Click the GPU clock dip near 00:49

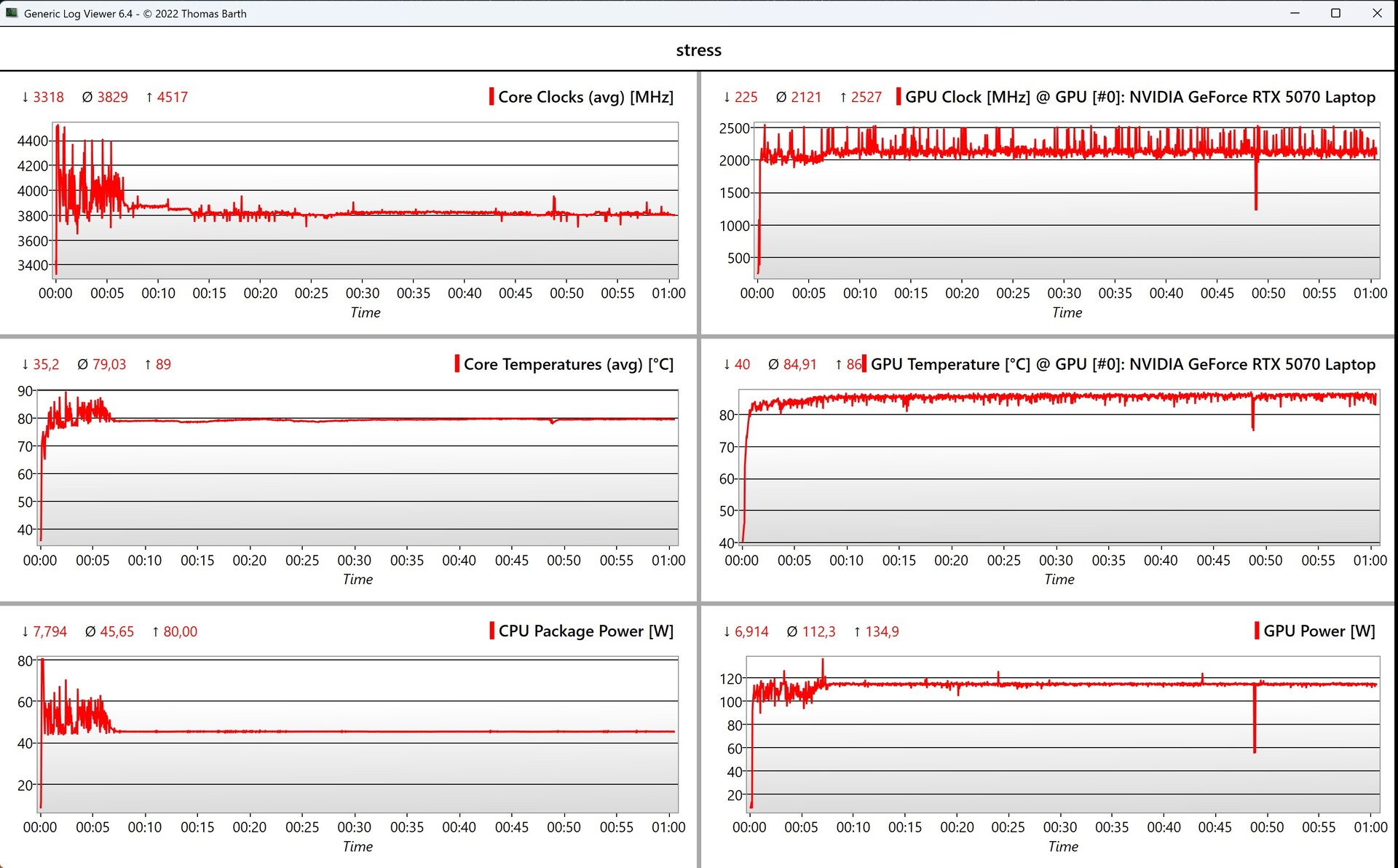1256,191
